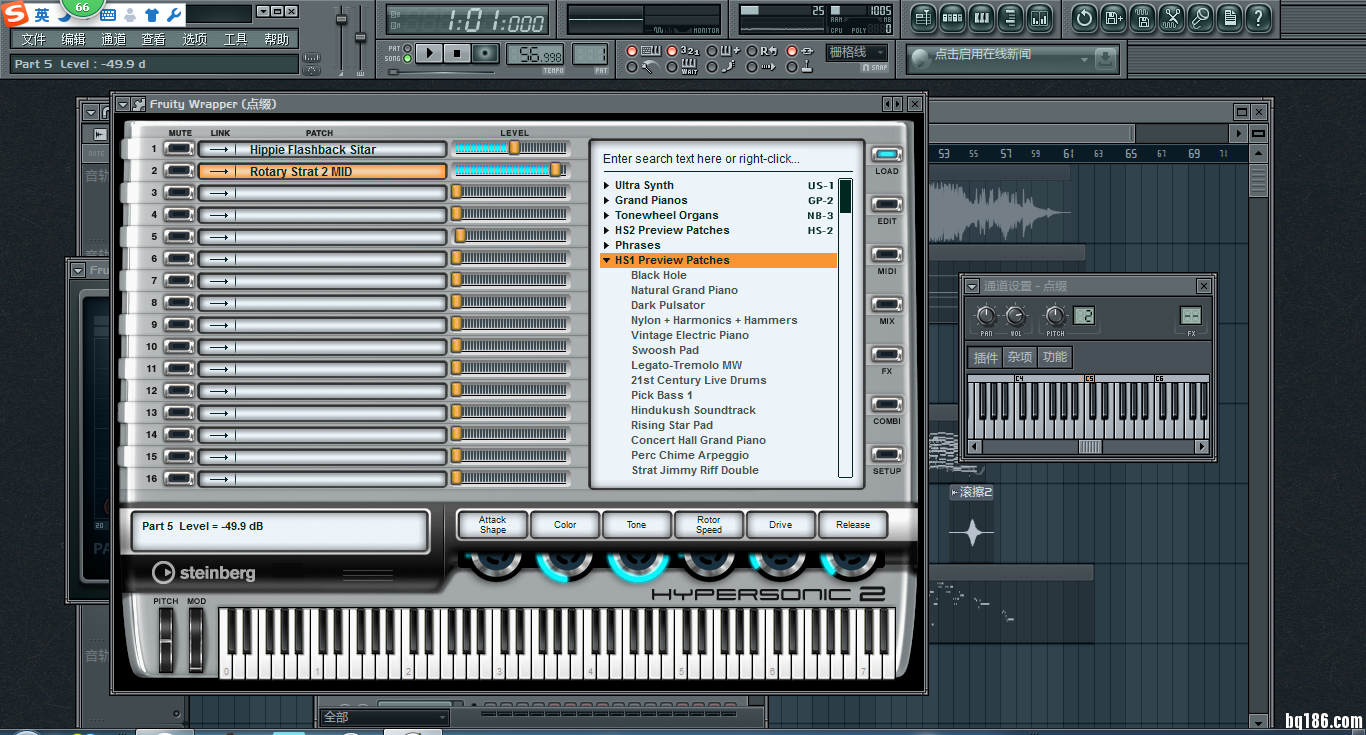
Task: Open the 工具 menu
Action: (235, 39)
